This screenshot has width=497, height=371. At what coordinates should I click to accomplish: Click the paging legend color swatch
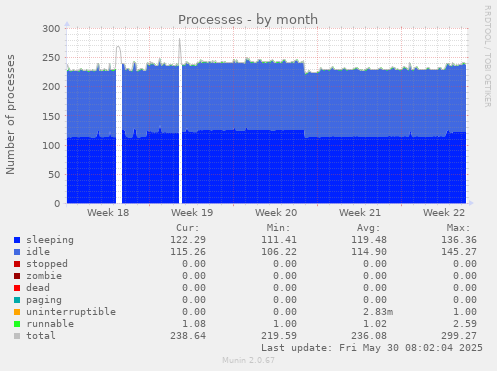[17, 300]
